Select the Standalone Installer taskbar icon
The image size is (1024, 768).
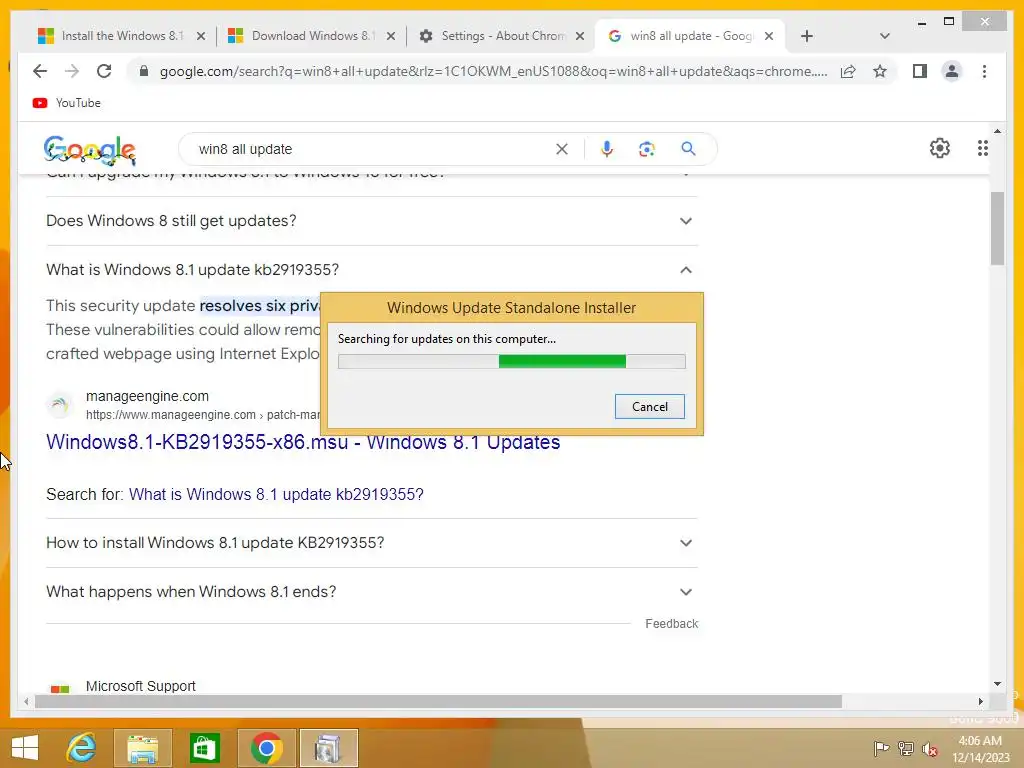click(328, 748)
